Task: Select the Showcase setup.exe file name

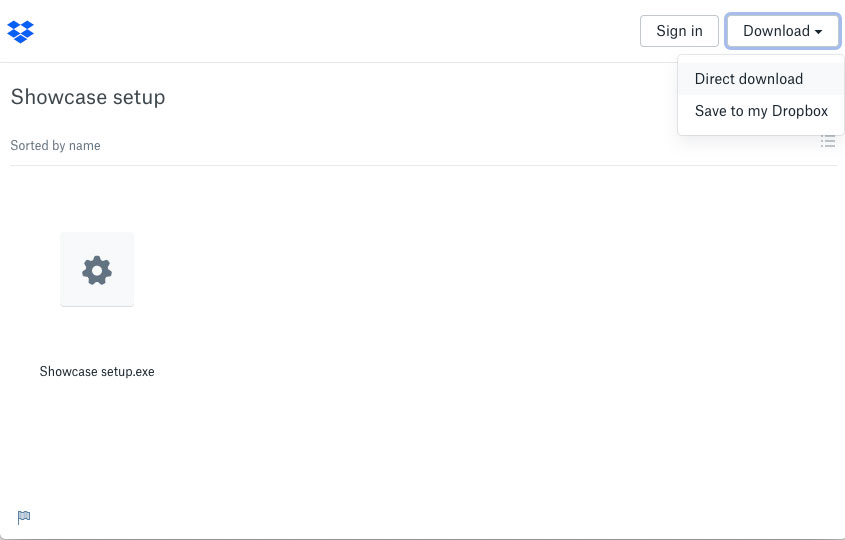Action: point(97,371)
